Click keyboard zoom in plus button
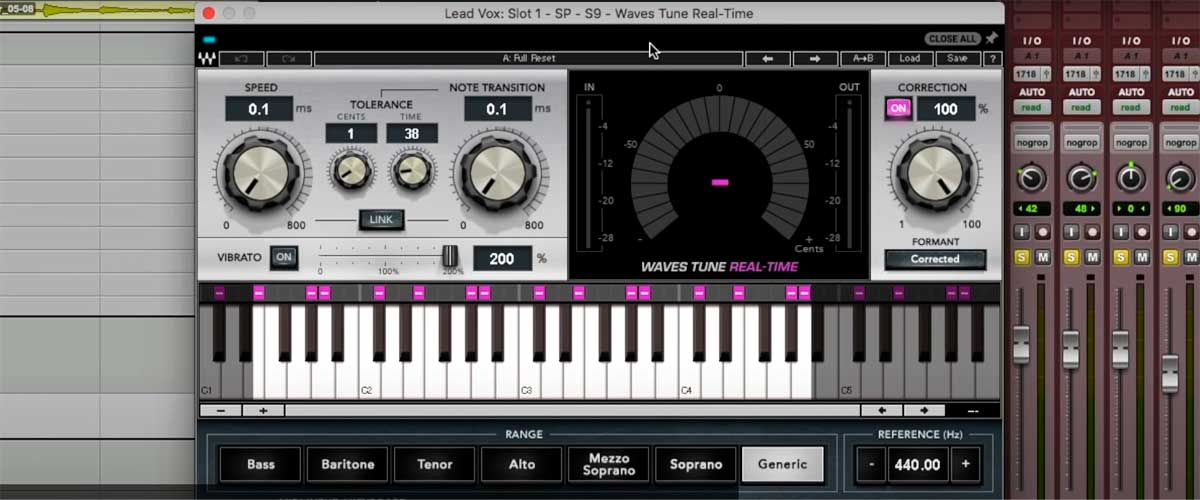This screenshot has width=1200, height=500. tap(263, 410)
